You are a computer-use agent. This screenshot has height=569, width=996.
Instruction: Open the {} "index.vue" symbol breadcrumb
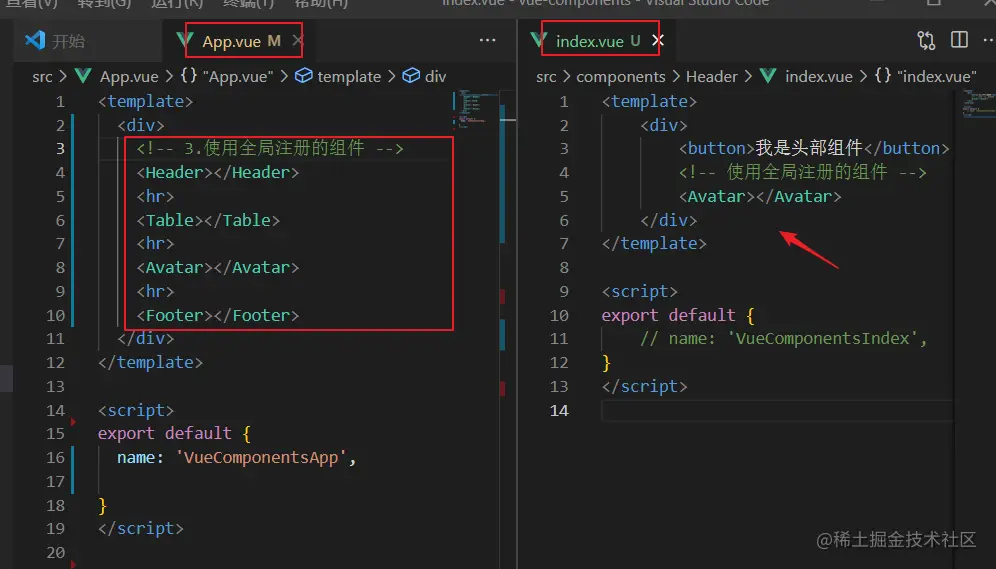(x=925, y=77)
